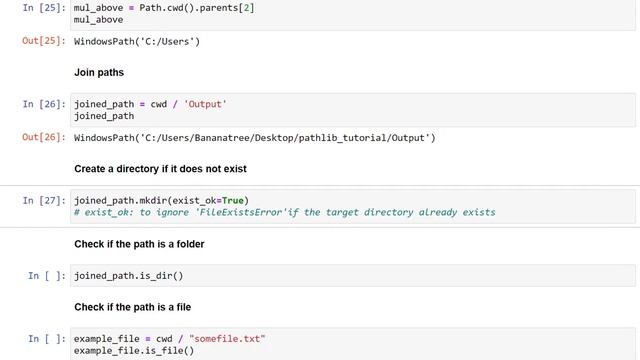Select the joined_path.is_dir() code cell
Image resolution: width=640 pixels, height=360 pixels.
pyautogui.click(x=353, y=276)
